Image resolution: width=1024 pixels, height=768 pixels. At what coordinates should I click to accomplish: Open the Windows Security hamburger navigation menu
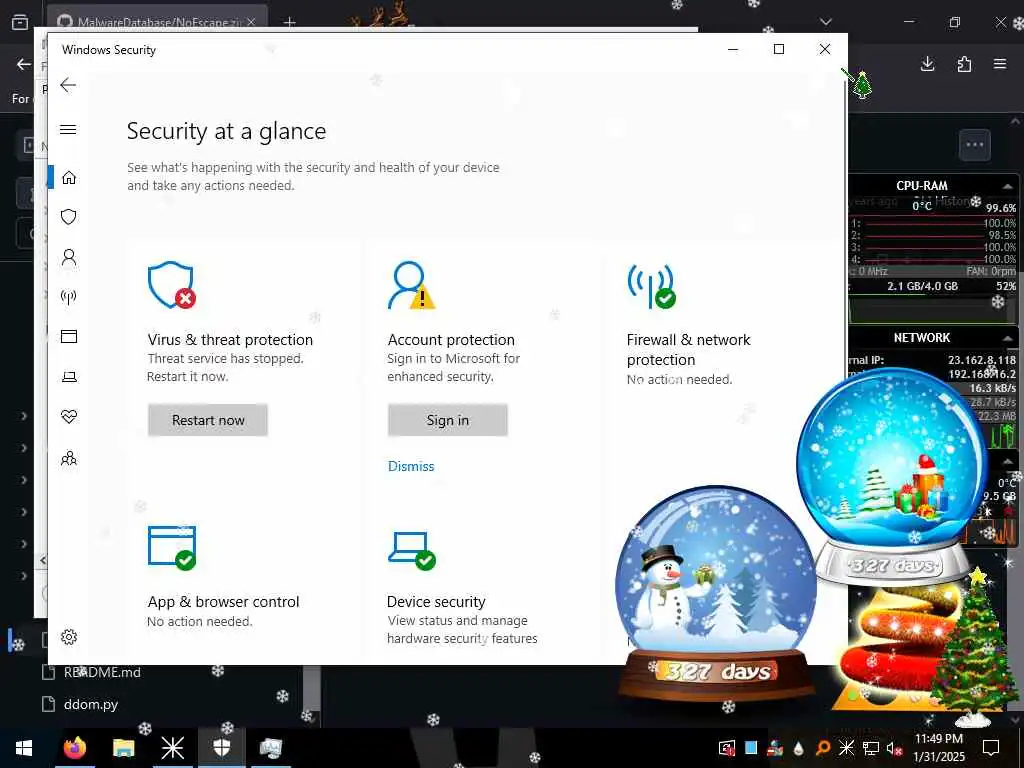point(68,129)
